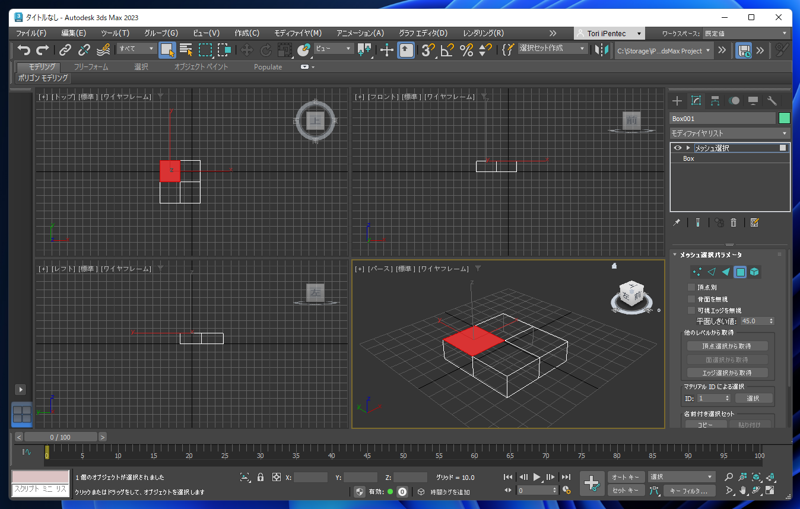Open the すべて selection filter dropdown

click(x=136, y=48)
